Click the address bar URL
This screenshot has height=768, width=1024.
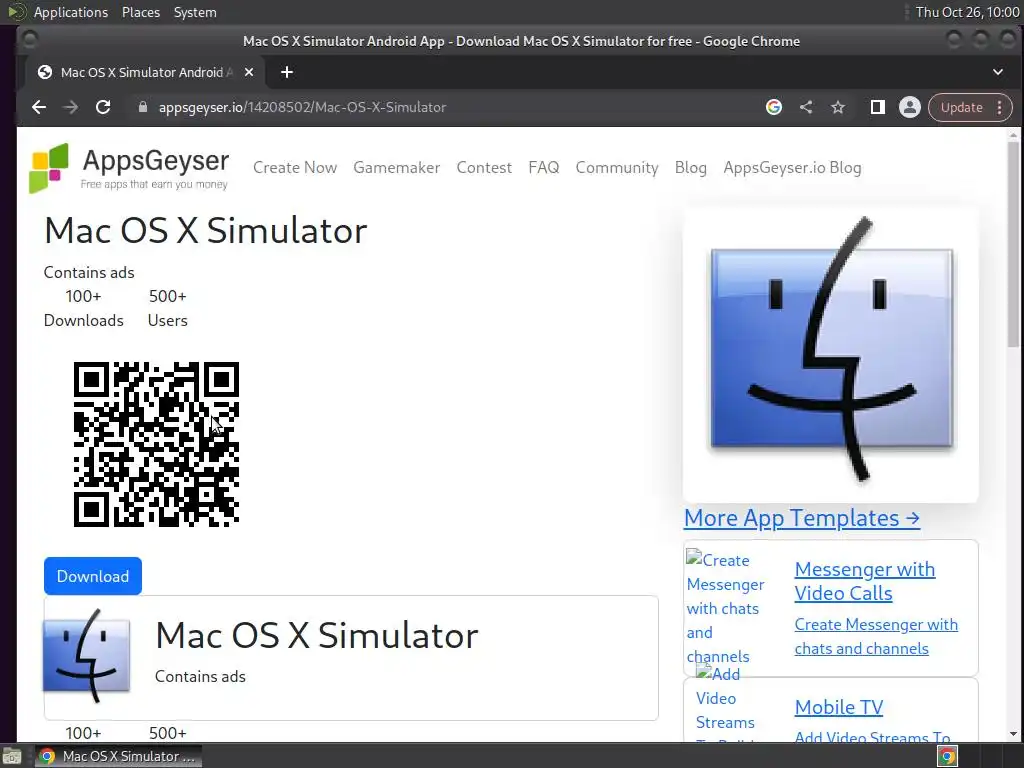pyautogui.click(x=302, y=107)
